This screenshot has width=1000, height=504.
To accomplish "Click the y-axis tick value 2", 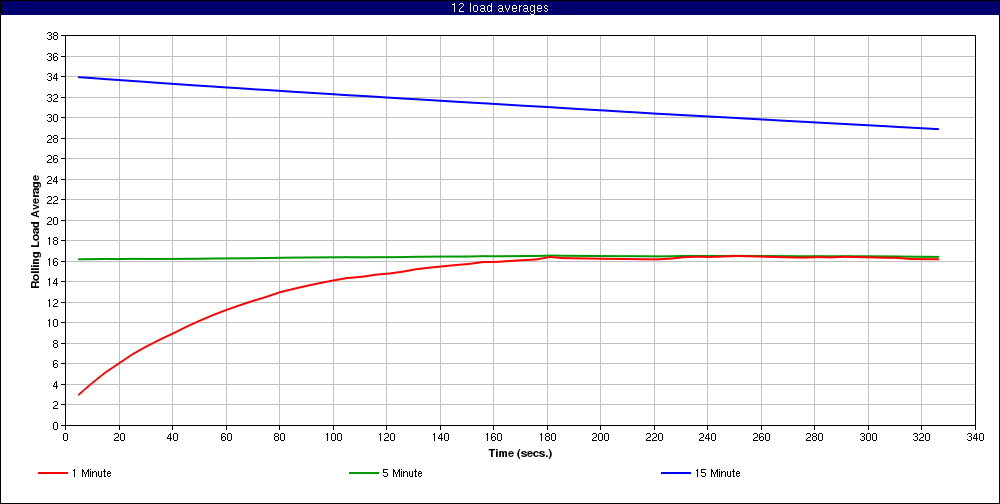I will (x=55, y=404).
